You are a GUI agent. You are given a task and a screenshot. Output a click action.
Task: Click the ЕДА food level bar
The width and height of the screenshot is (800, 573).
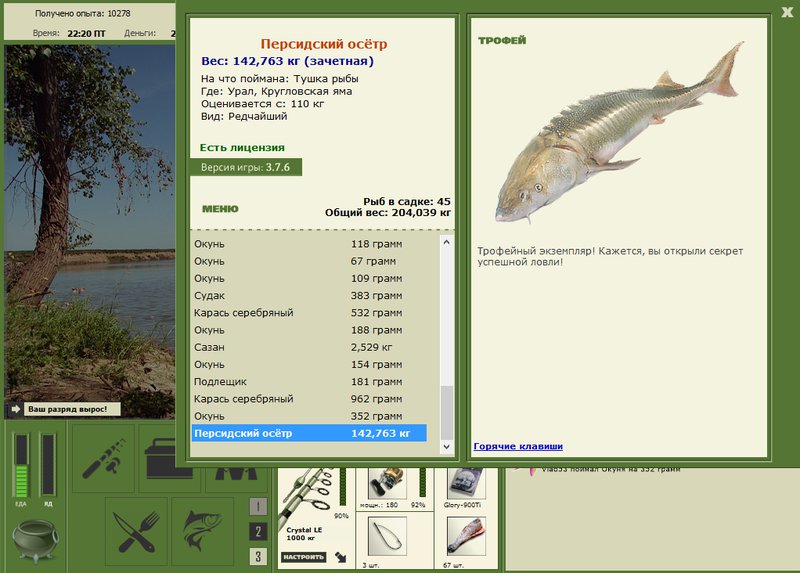[21, 465]
